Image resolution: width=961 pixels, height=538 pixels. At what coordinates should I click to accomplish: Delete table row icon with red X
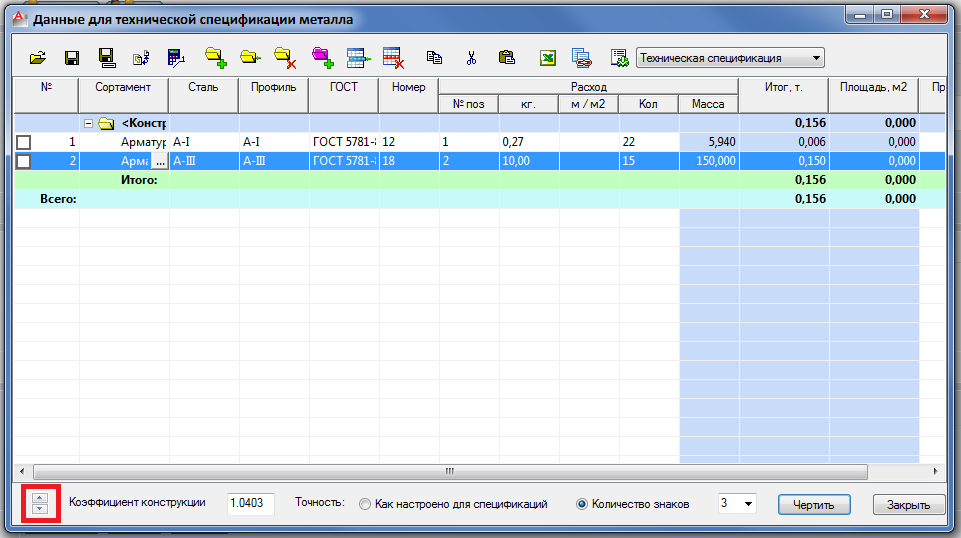coord(392,58)
